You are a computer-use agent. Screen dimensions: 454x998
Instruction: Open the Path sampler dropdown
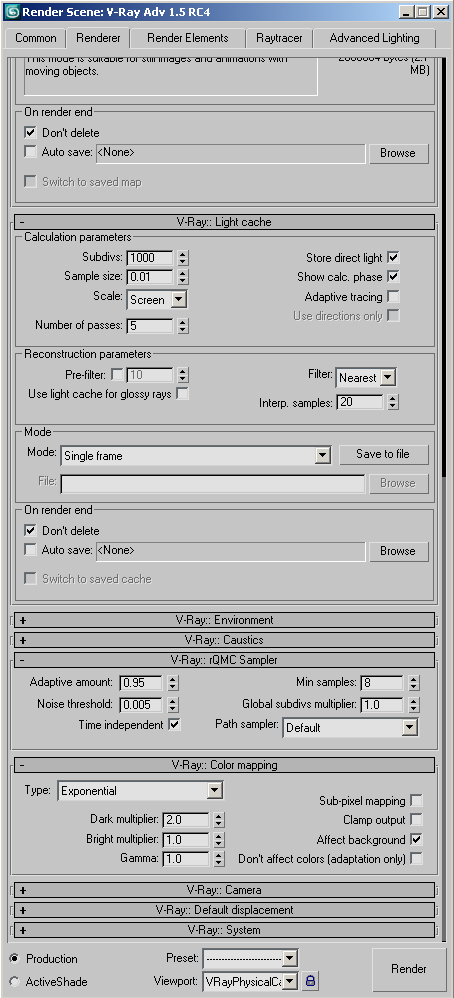[350, 727]
